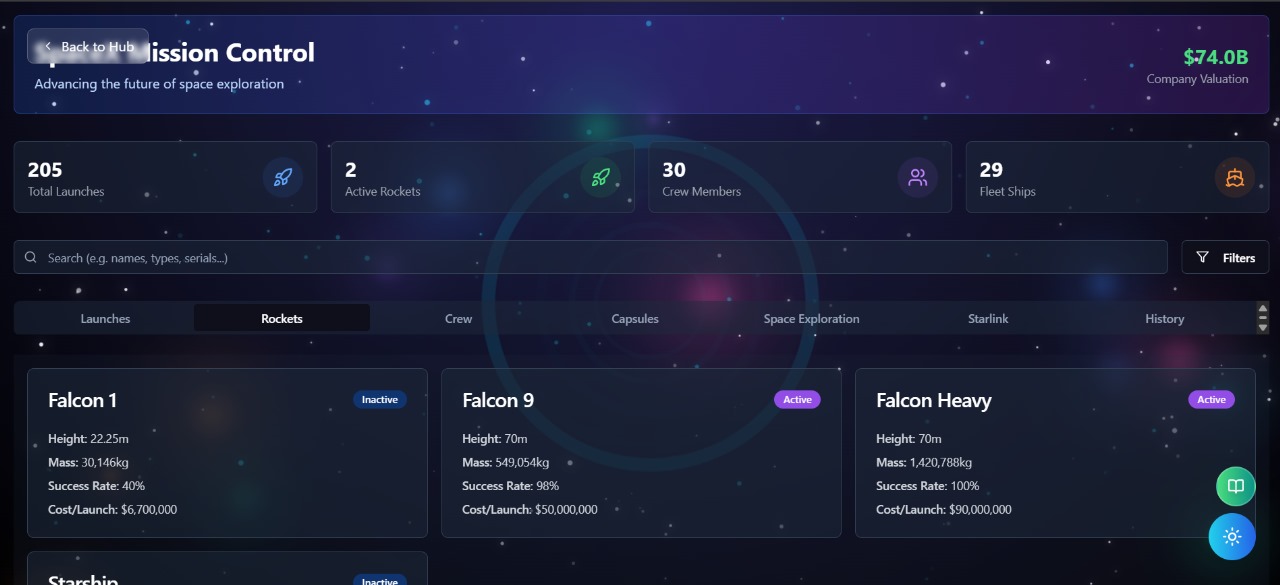Click the tab bar scroll up arrow
The width and height of the screenshot is (1280, 585).
pos(1262,310)
